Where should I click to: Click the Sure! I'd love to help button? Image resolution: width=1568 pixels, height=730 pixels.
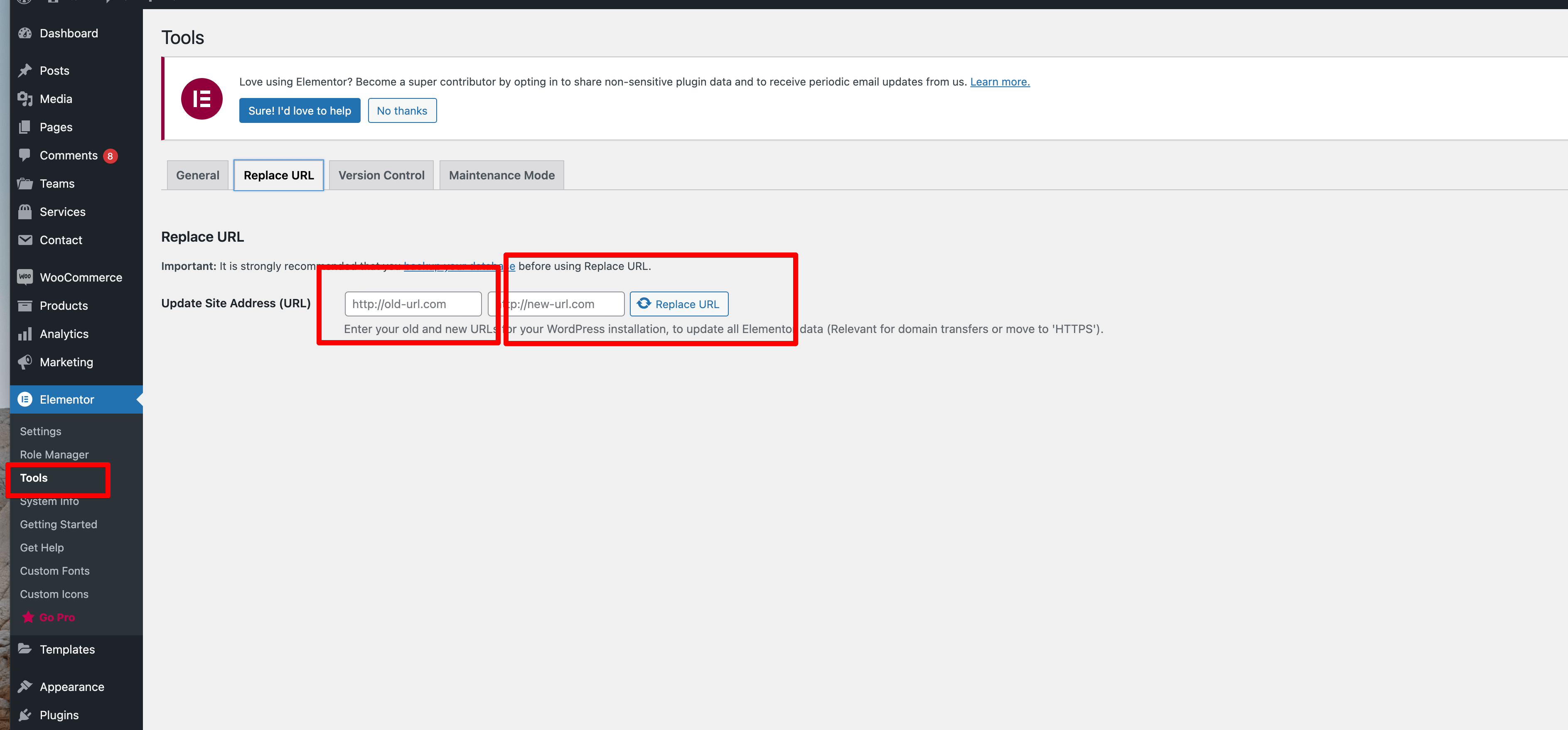tap(300, 111)
